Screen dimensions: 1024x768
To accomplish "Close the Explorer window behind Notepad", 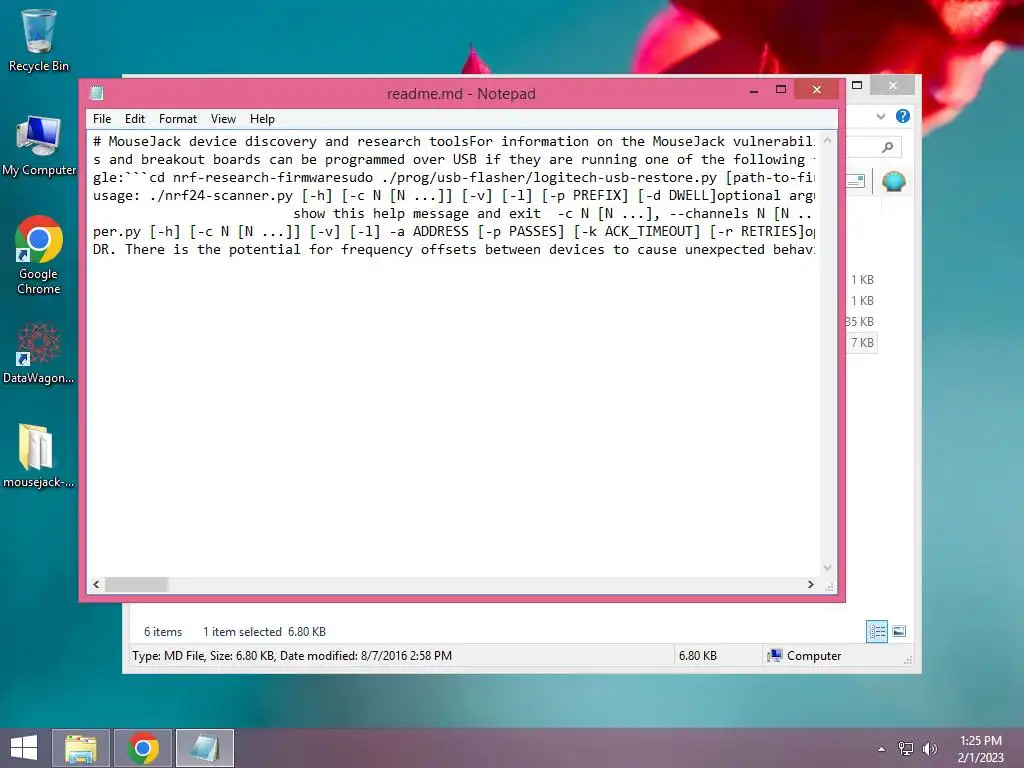I will point(893,85).
